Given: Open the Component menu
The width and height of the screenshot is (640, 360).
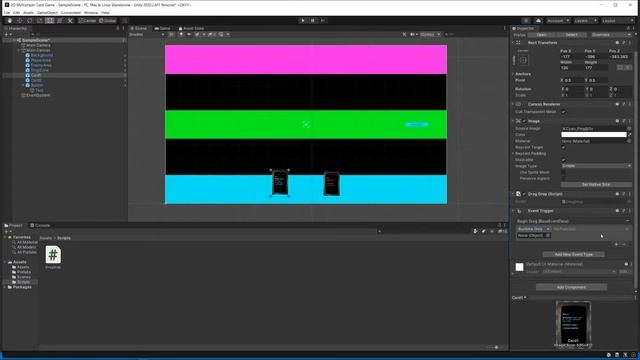Looking at the screenshot, I should [71, 13].
